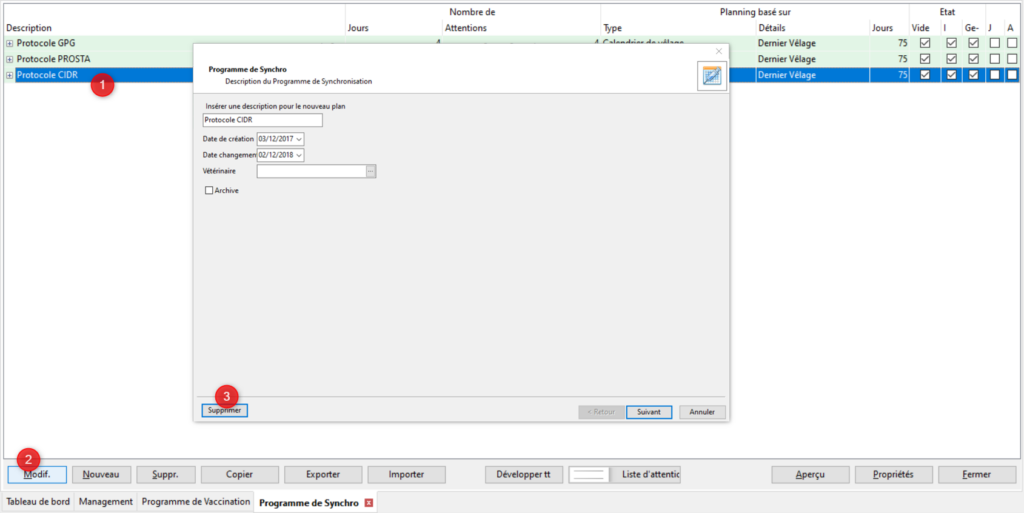Click the synchro program calendar icon in dialog

(711, 77)
